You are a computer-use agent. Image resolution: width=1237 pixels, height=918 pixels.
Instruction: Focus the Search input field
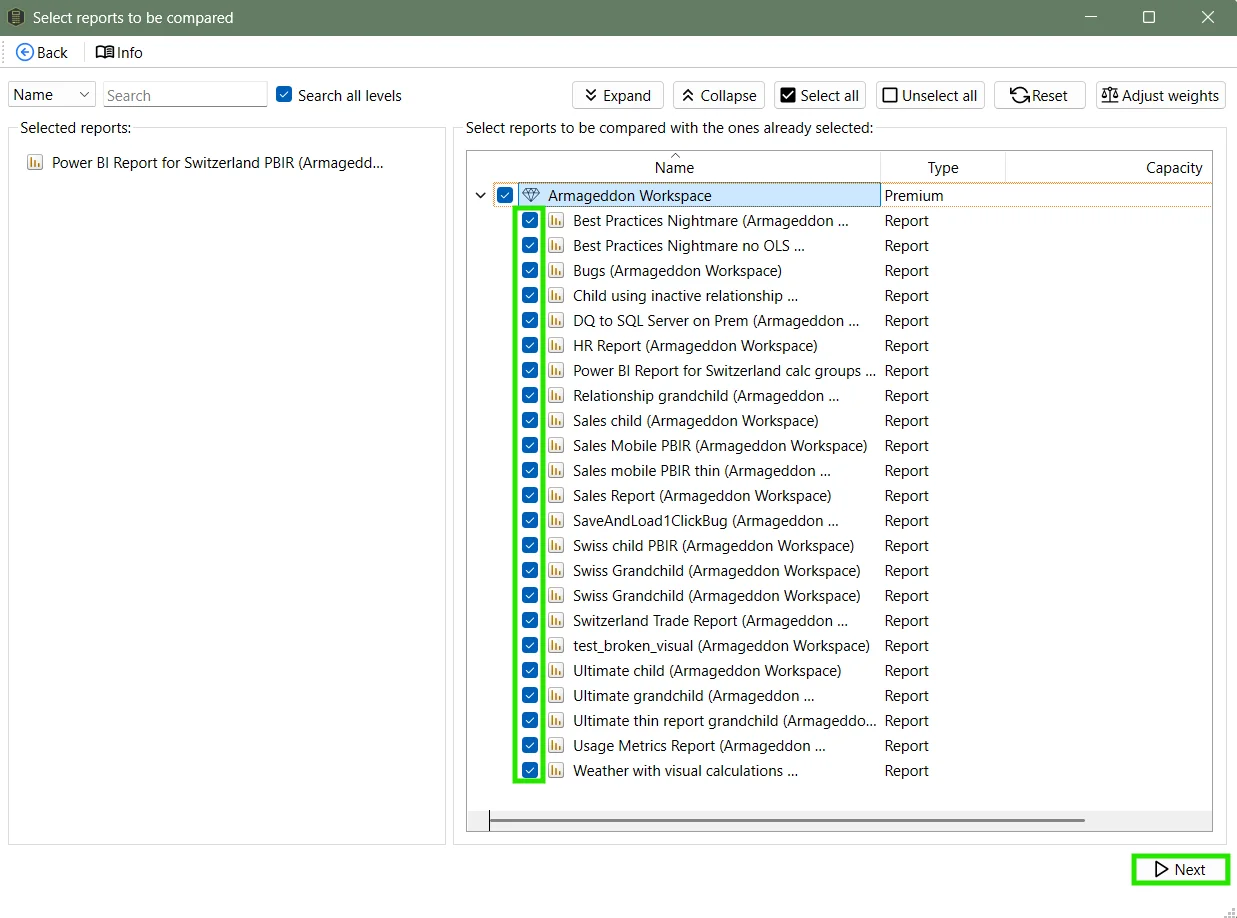(185, 95)
